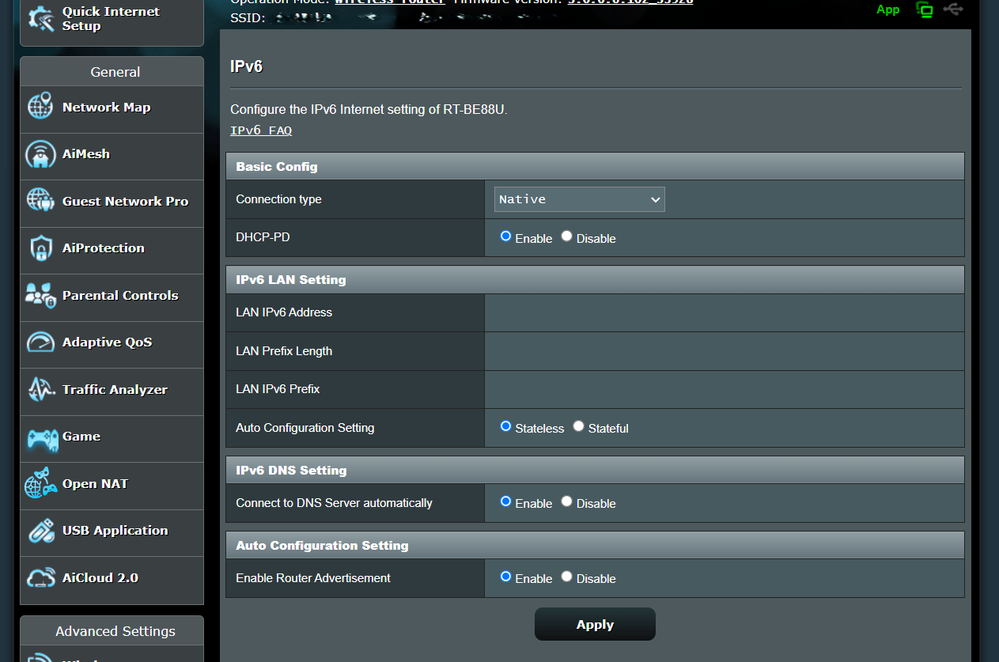Screen dimensions: 999x662
Task: Click the Adaptive QoS gauge icon
Action: tap(40, 342)
